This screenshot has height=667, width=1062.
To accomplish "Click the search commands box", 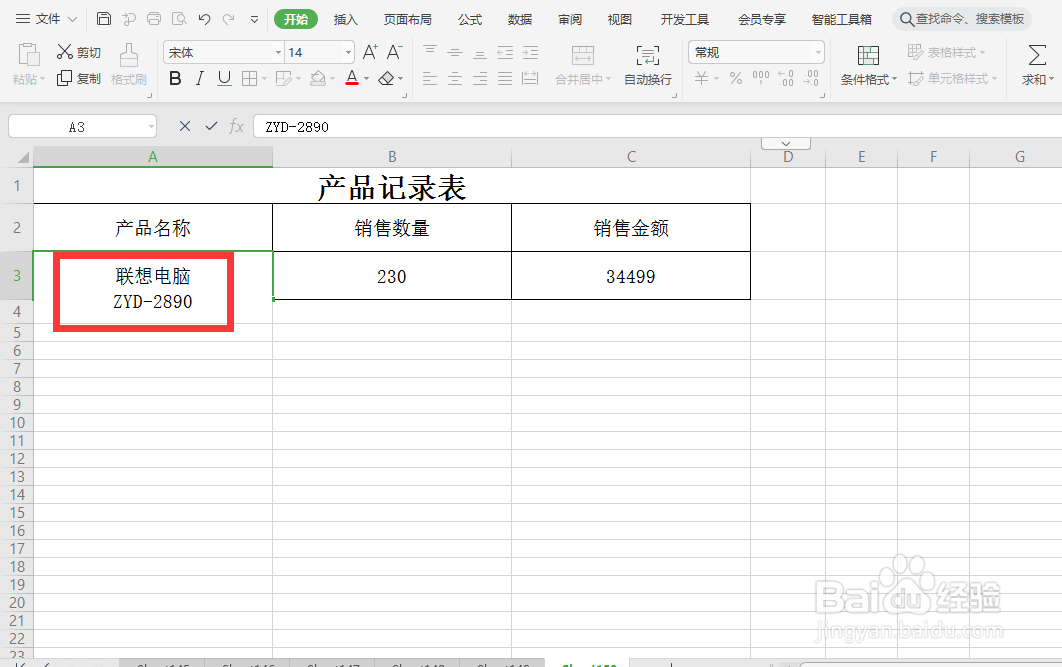I will (962, 19).
